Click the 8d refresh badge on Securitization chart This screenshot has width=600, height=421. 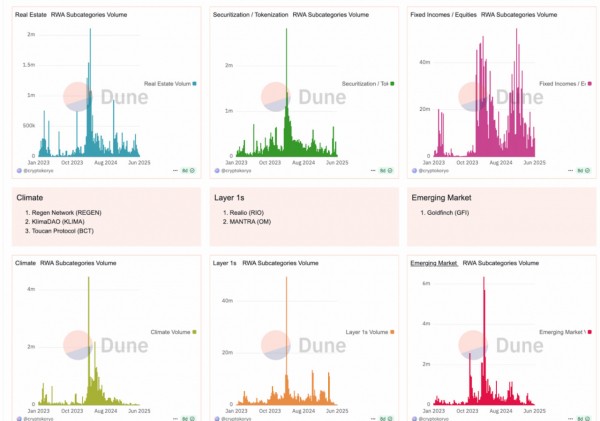[x=382, y=171]
